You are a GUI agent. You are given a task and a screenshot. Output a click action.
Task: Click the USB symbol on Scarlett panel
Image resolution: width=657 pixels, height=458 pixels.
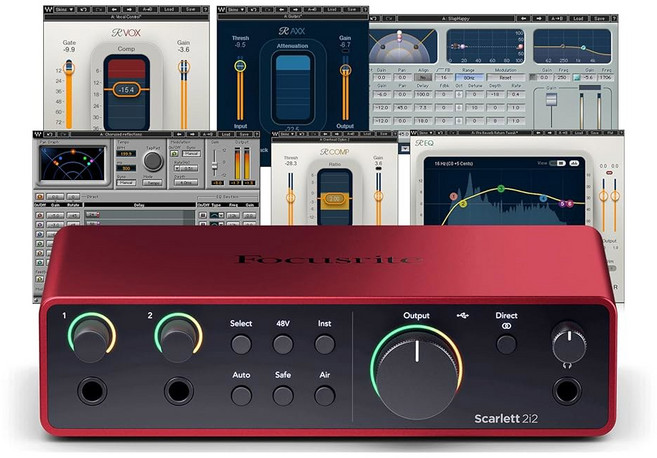pyautogui.click(x=462, y=315)
